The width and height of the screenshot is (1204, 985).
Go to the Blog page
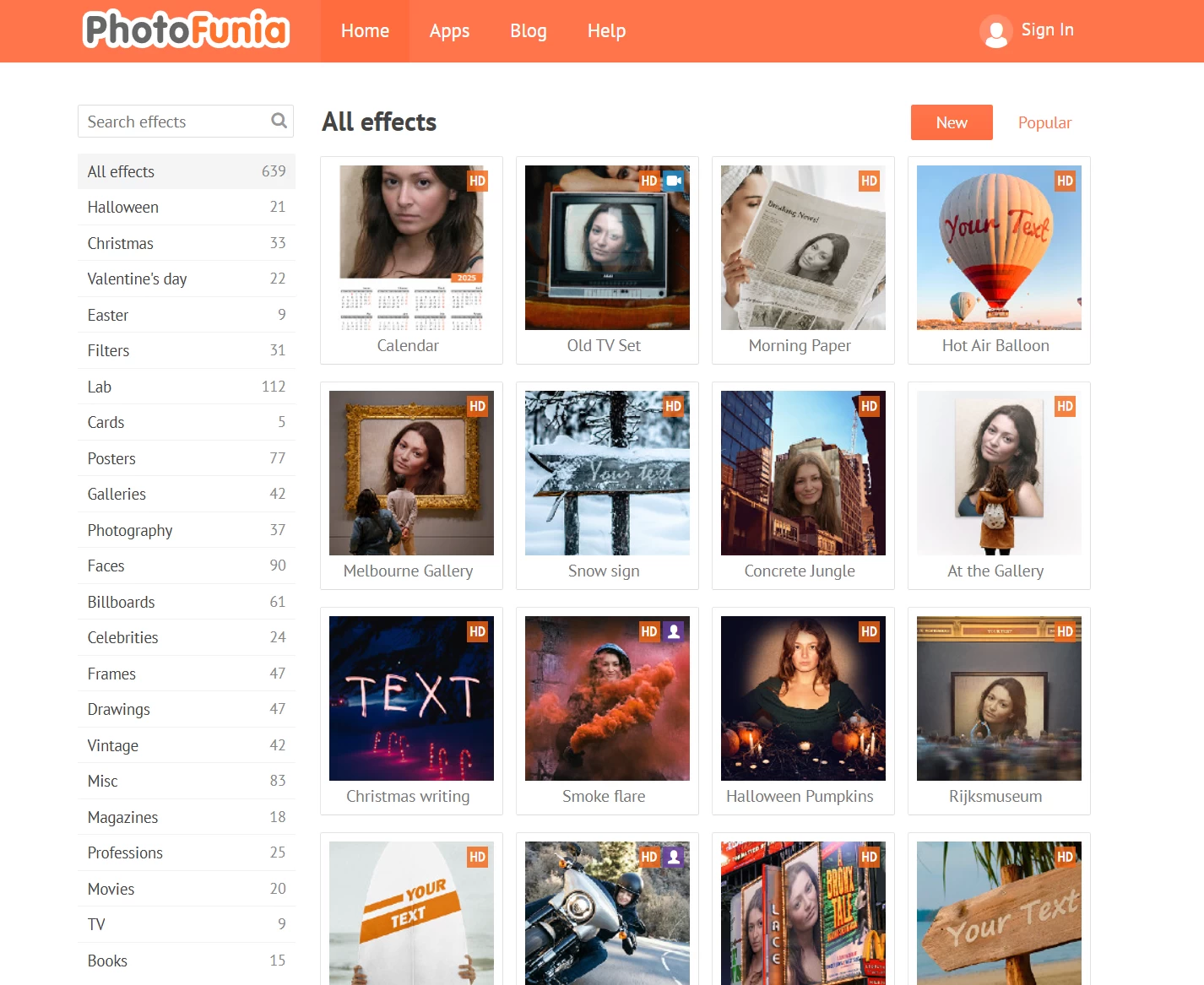click(x=528, y=31)
